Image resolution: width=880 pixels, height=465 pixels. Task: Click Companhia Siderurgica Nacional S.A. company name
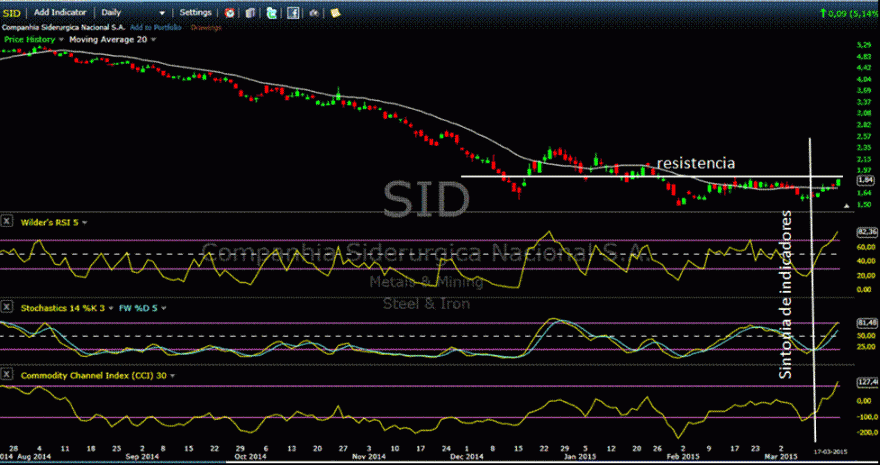[64, 27]
